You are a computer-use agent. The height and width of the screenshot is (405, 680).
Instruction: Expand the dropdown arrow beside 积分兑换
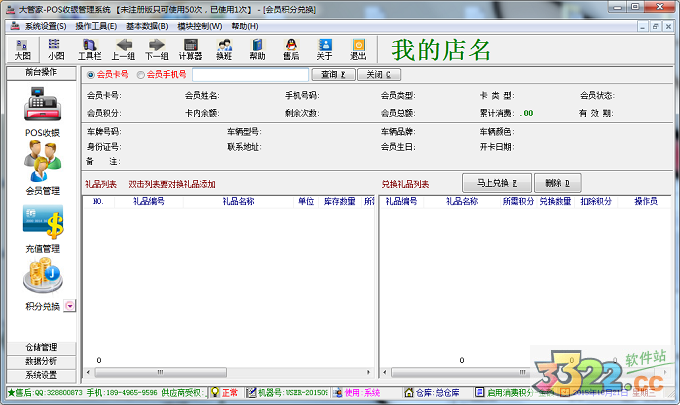point(70,306)
